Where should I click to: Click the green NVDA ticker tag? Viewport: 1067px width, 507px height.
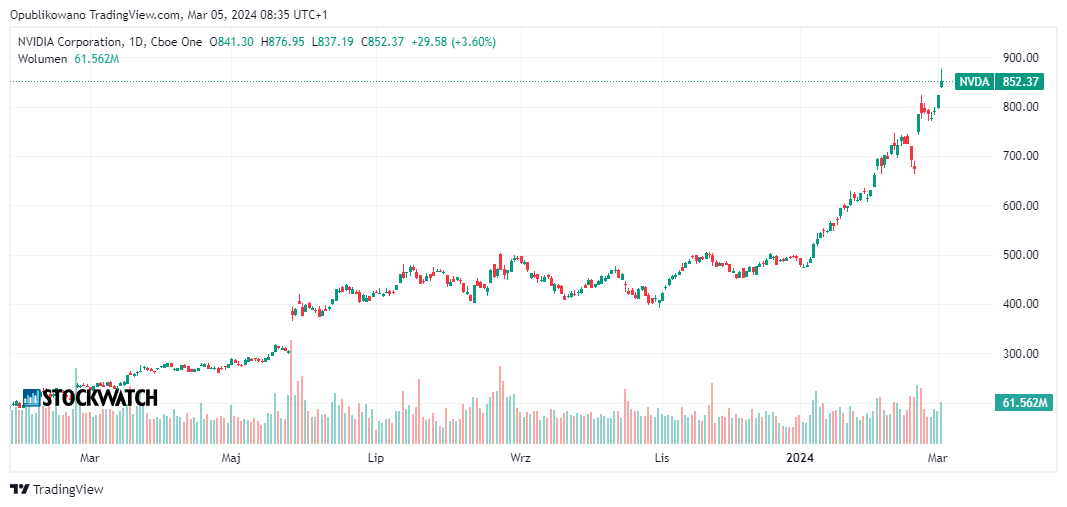click(x=974, y=82)
